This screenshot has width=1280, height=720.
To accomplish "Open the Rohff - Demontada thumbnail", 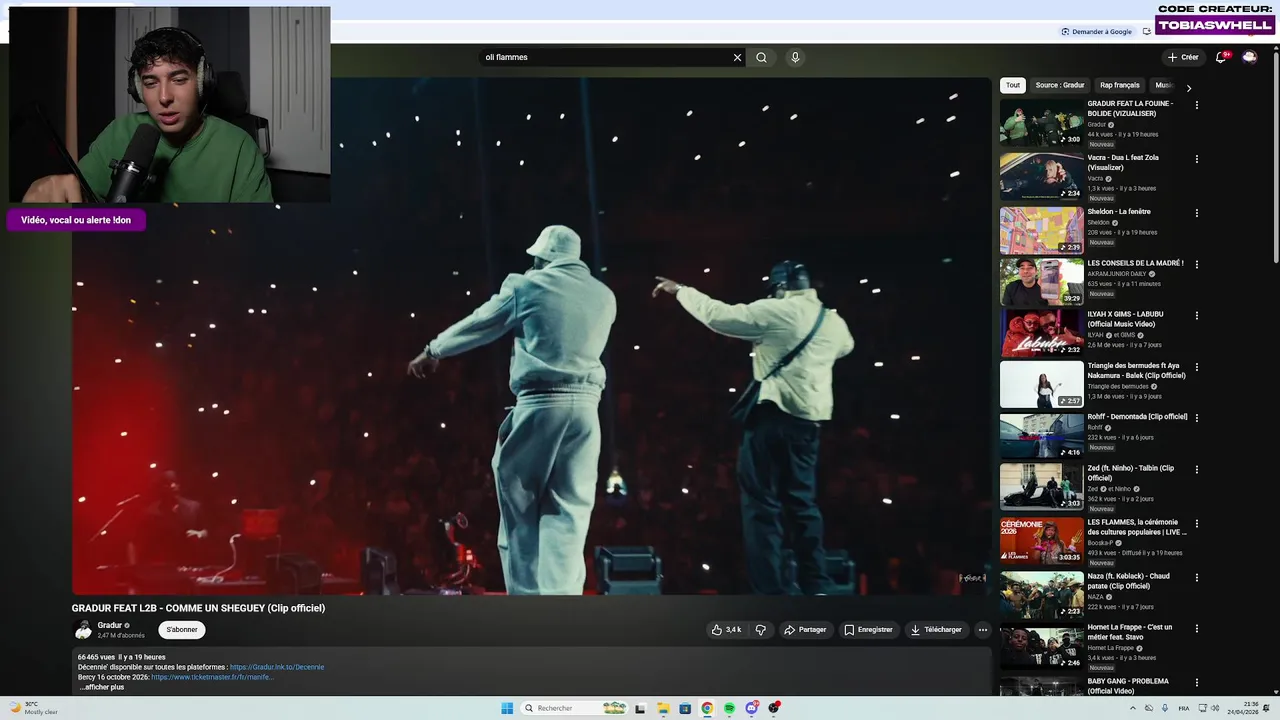I will point(1042,435).
